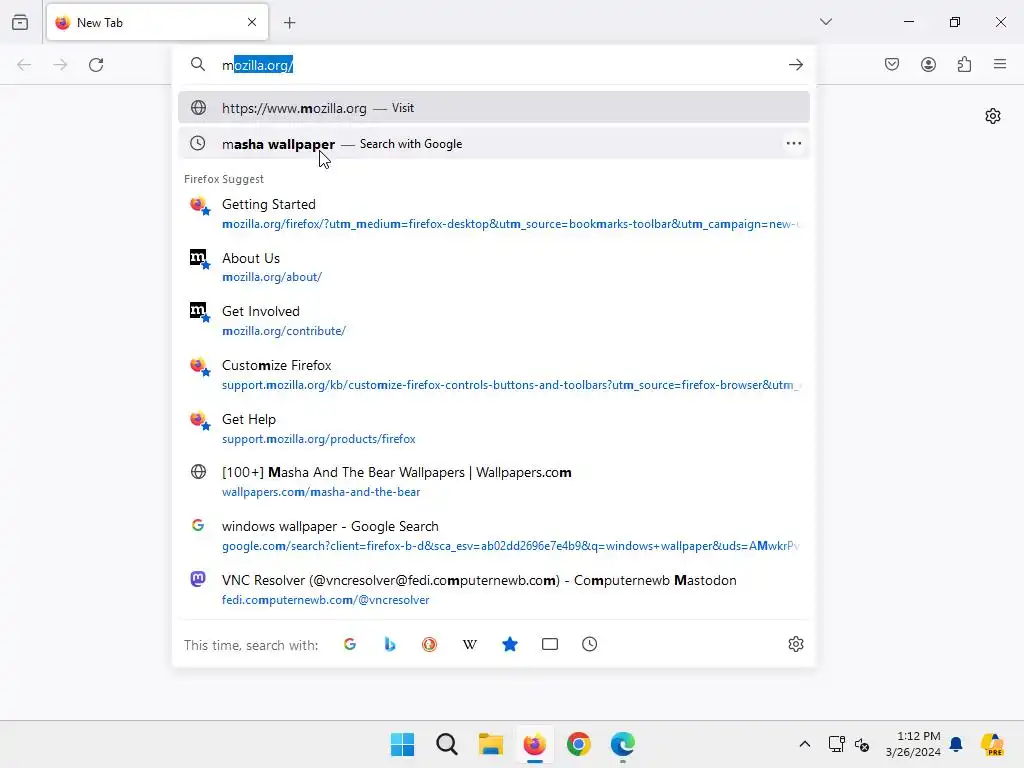Open the Get Involved bookmark suggestion
The image size is (1024, 768).
pyautogui.click(x=494, y=321)
